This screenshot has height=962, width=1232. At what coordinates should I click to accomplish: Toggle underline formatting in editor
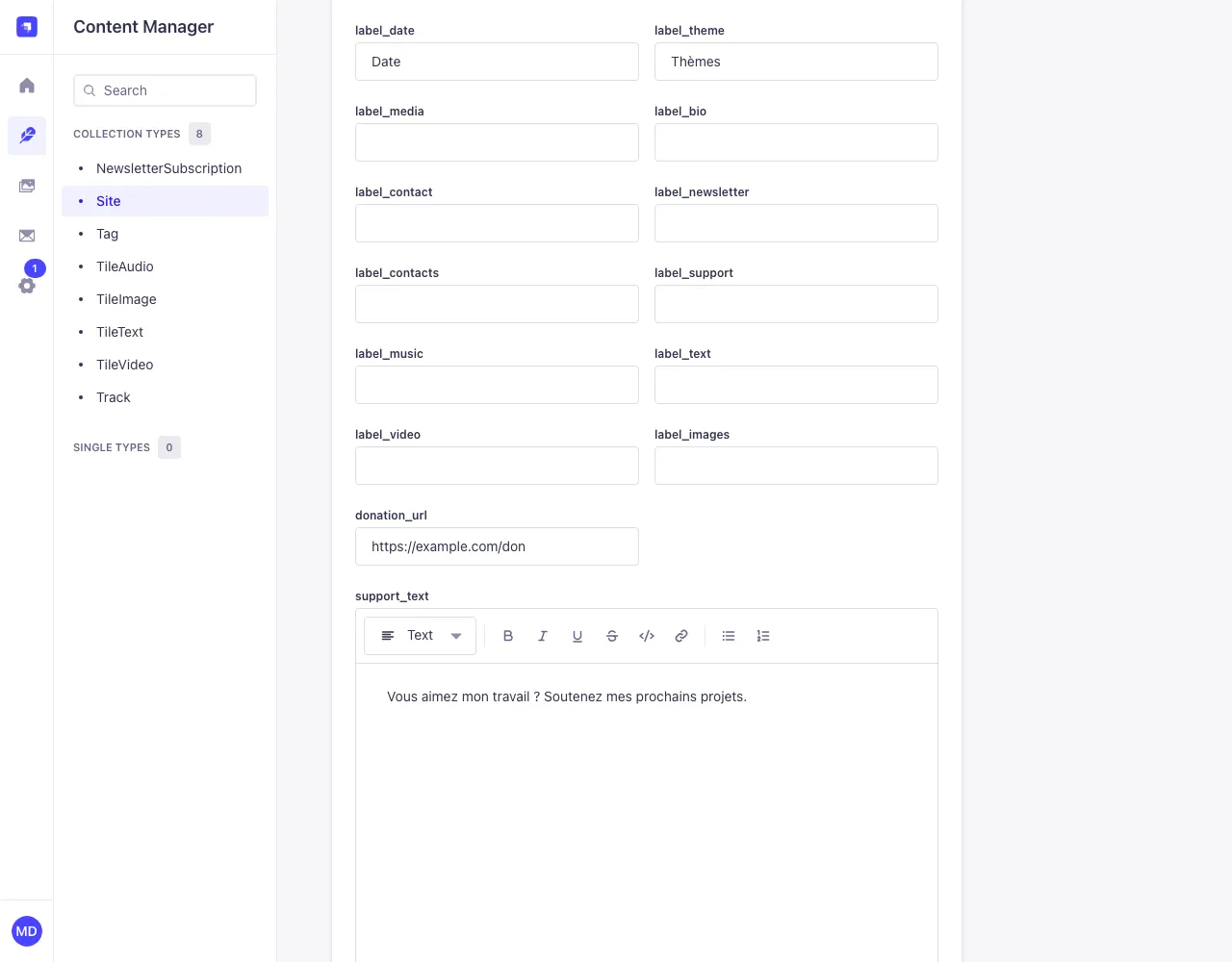click(x=577, y=636)
